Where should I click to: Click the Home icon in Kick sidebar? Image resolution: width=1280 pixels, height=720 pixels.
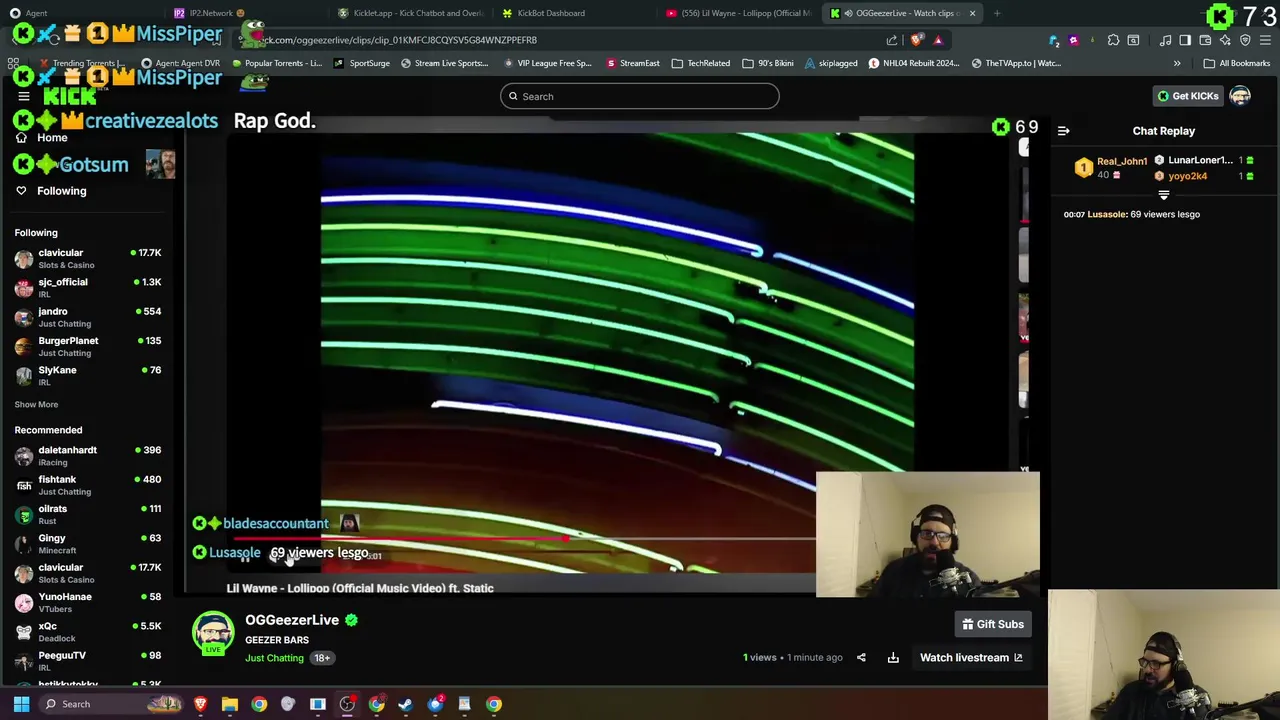tap(21, 138)
